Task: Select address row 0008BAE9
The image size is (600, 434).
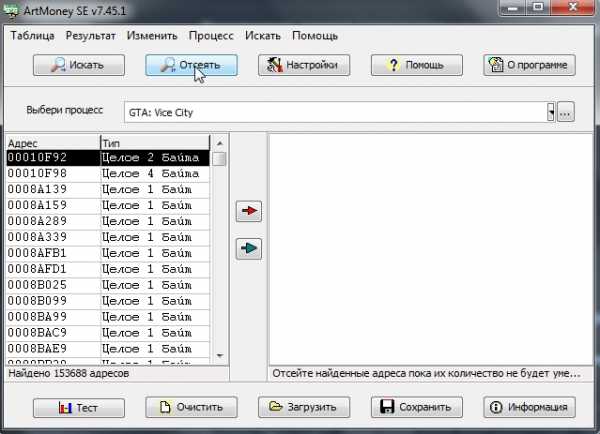Action: (108, 349)
